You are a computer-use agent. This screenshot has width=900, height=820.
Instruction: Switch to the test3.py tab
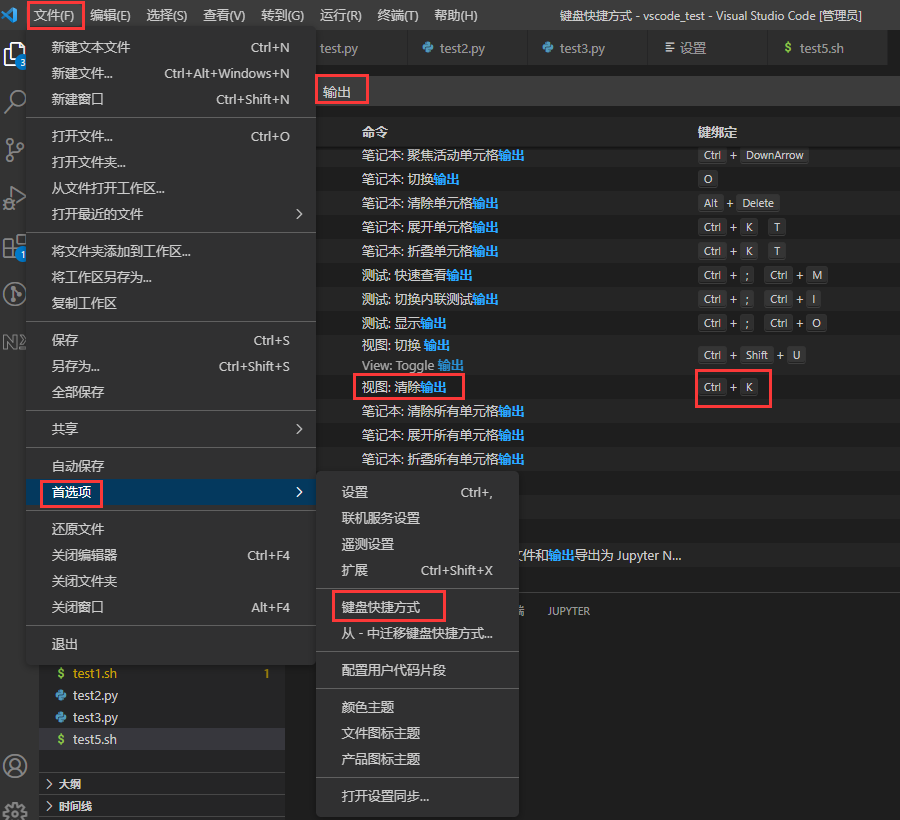click(x=587, y=48)
